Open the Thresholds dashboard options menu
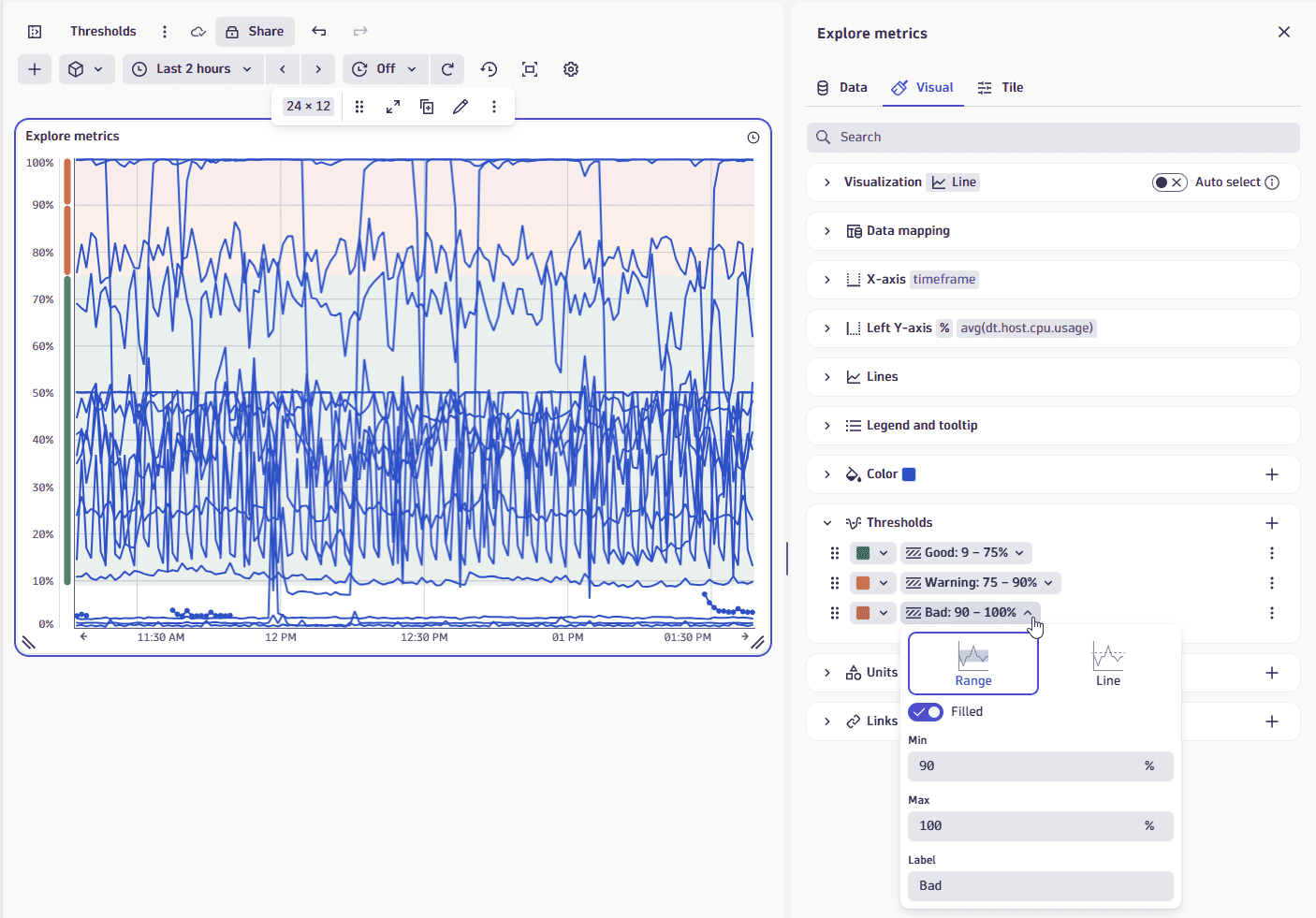Screen dimensions: 1316x918 click(x=165, y=32)
